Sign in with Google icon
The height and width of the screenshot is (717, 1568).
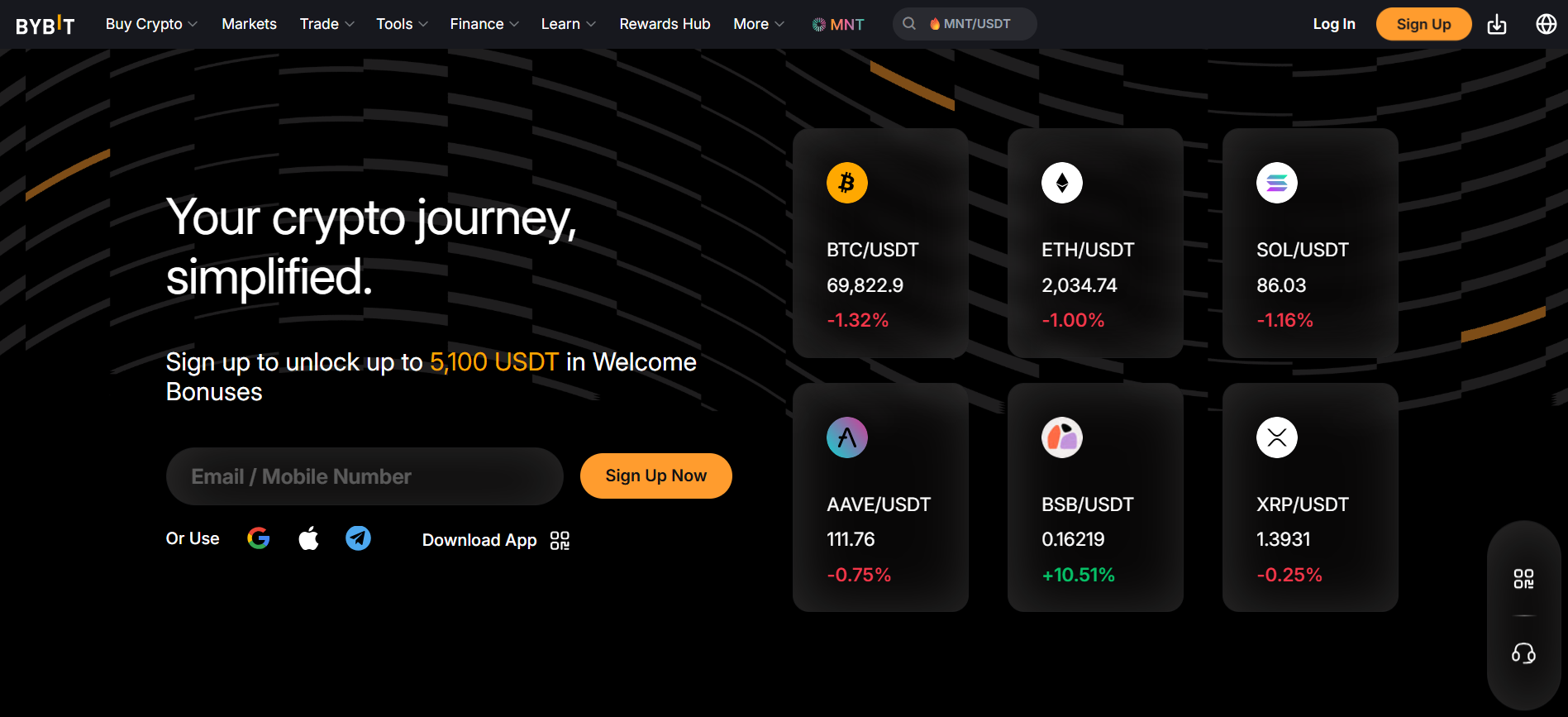[258, 538]
